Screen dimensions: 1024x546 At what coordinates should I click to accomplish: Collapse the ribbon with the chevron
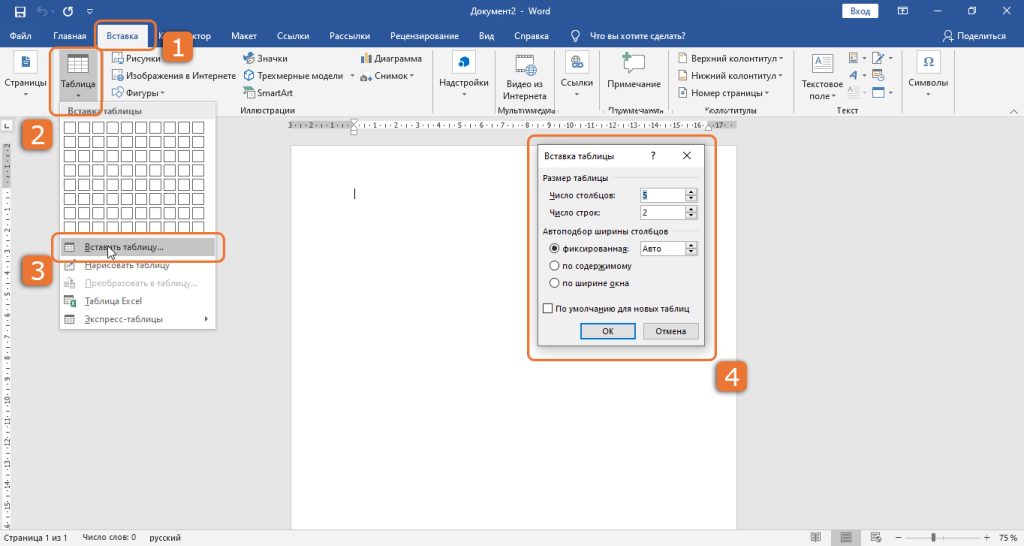[x=1014, y=112]
